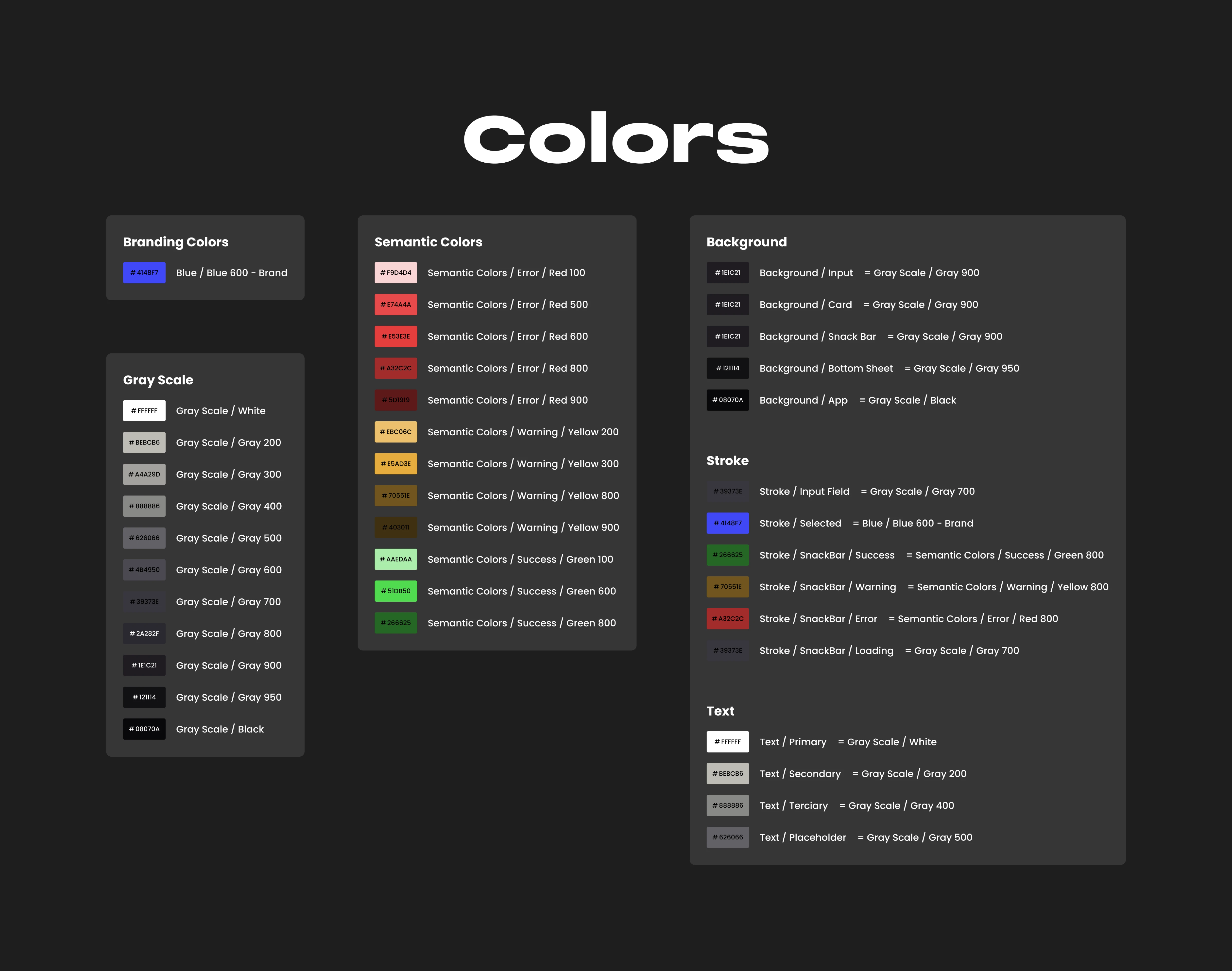The width and height of the screenshot is (1232, 971).
Task: Choose the #E53E3E Red 600 swatch
Action: point(396,337)
